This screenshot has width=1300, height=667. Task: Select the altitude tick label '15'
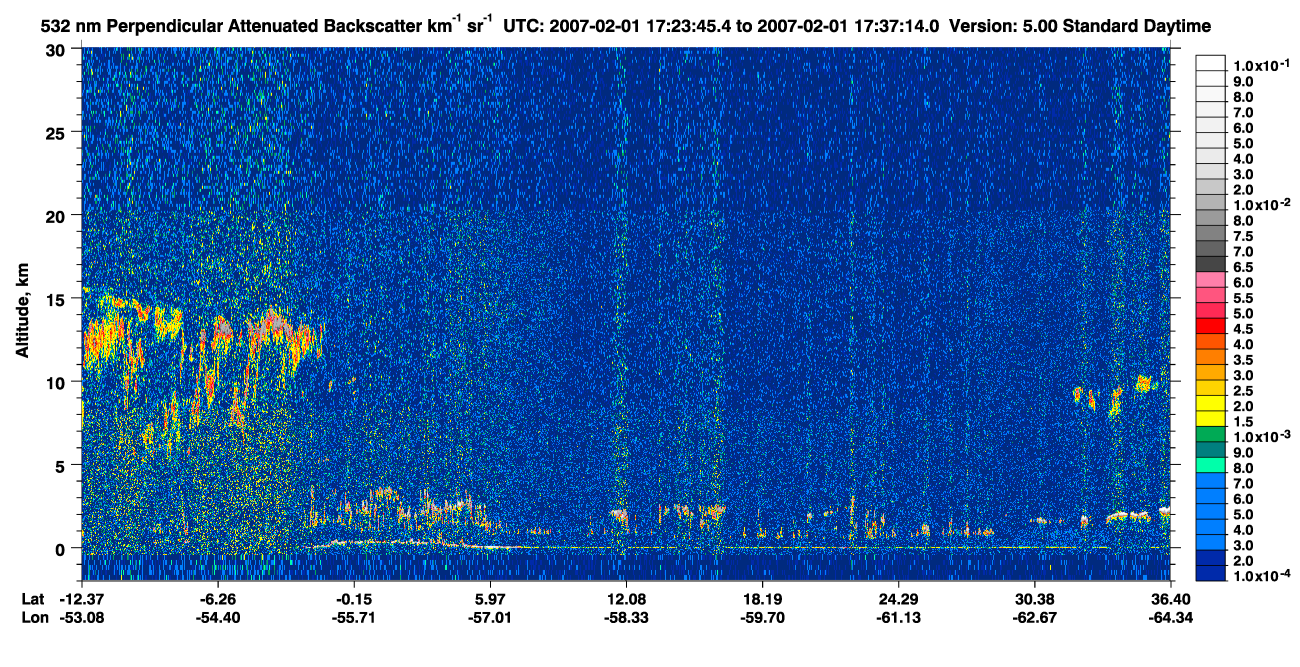click(x=57, y=298)
